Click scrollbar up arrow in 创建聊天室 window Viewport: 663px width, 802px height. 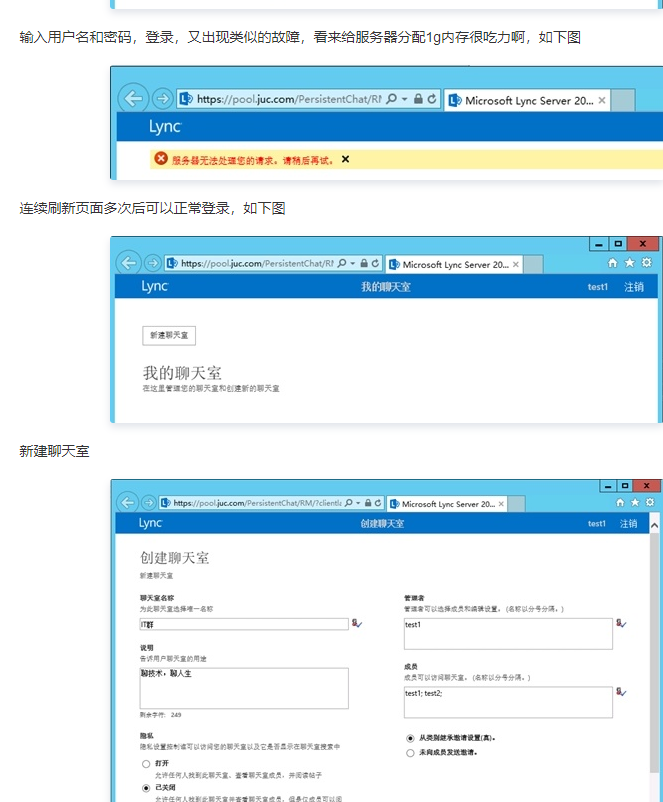pyautogui.click(x=654, y=525)
